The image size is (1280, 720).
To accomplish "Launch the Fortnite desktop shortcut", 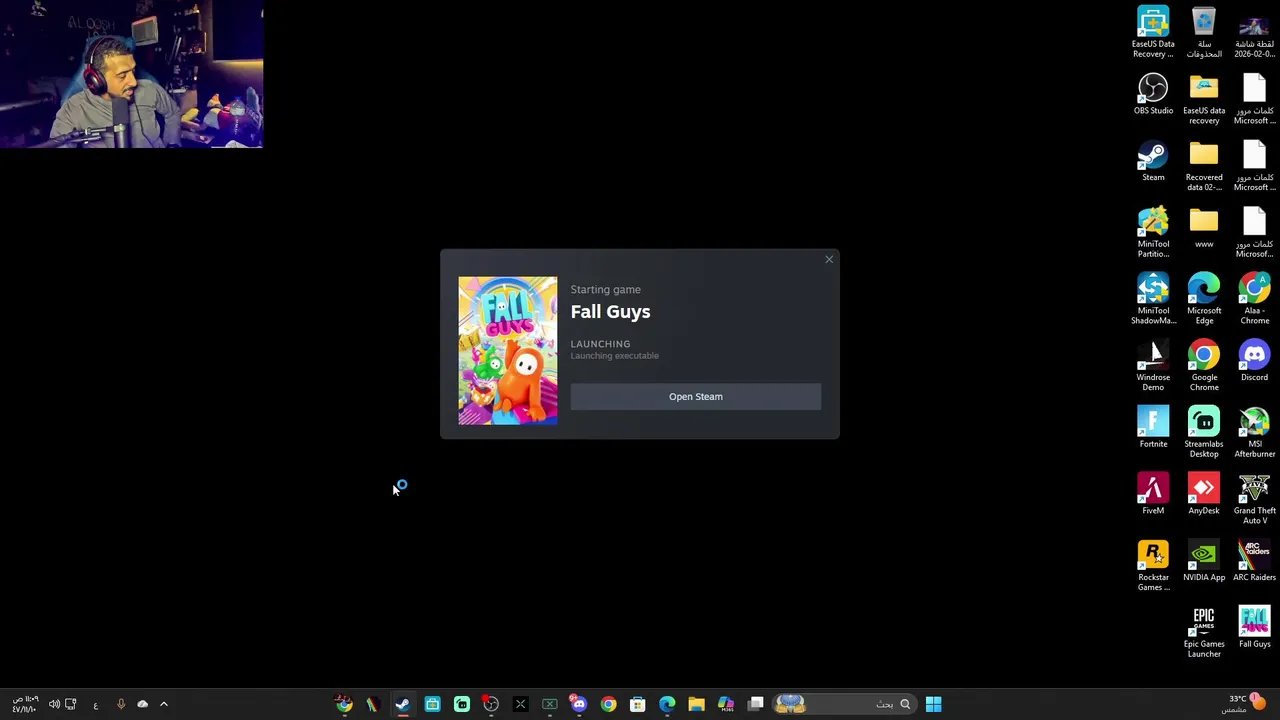I will pyautogui.click(x=1153, y=428).
